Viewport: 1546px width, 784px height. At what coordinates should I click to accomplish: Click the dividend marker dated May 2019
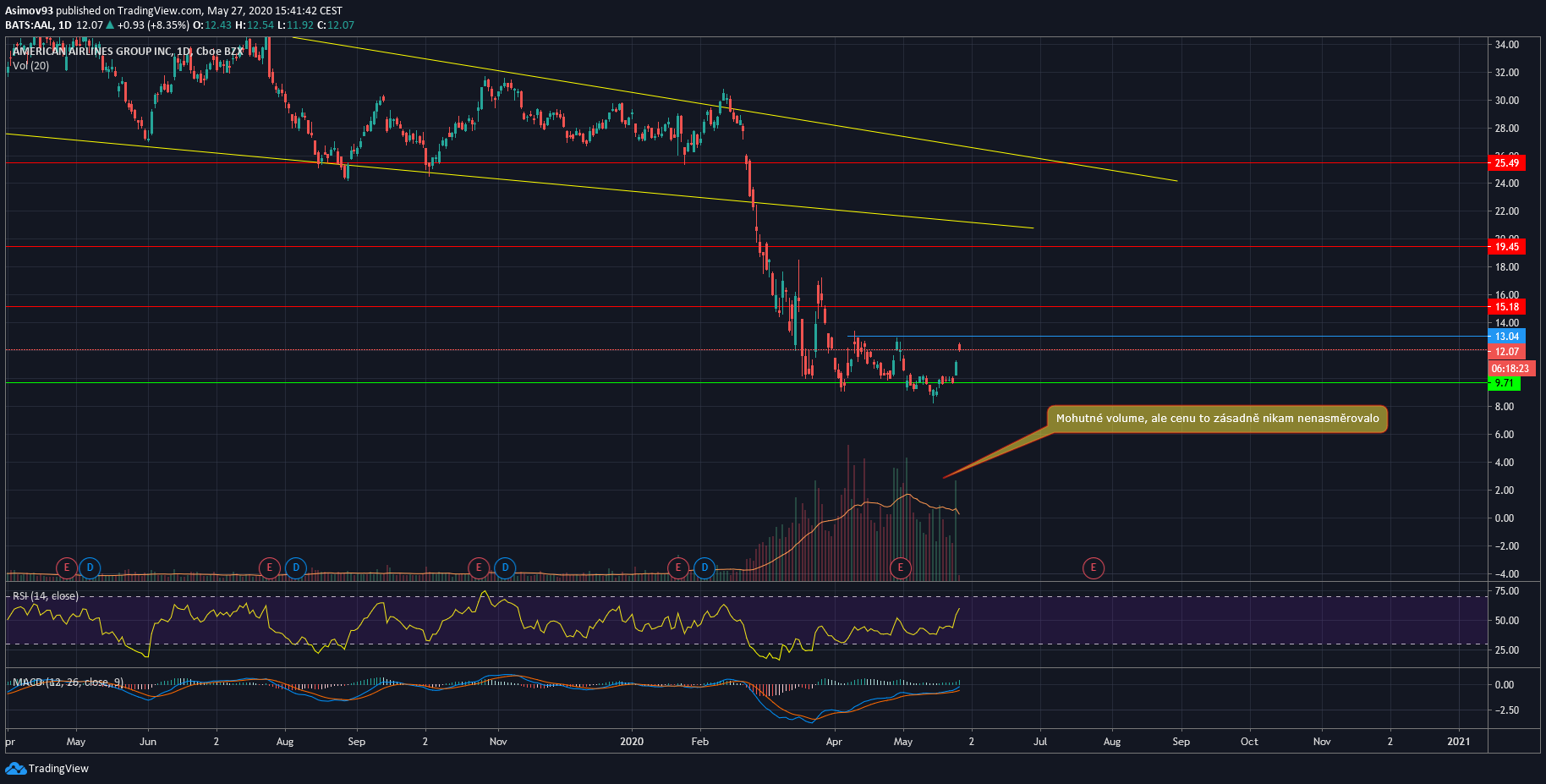coord(90,567)
